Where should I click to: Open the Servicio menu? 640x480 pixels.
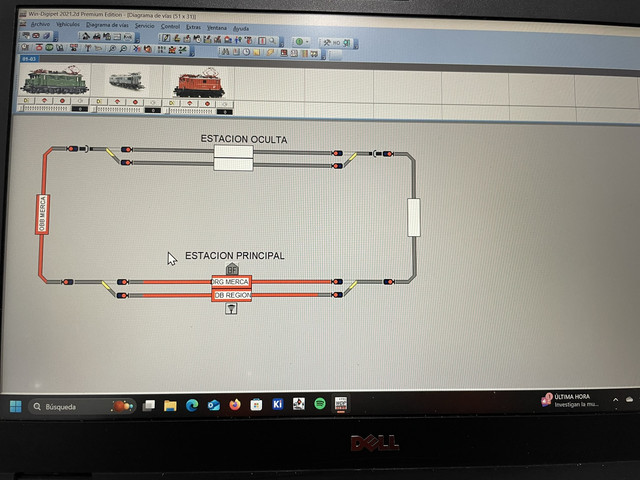click(144, 26)
